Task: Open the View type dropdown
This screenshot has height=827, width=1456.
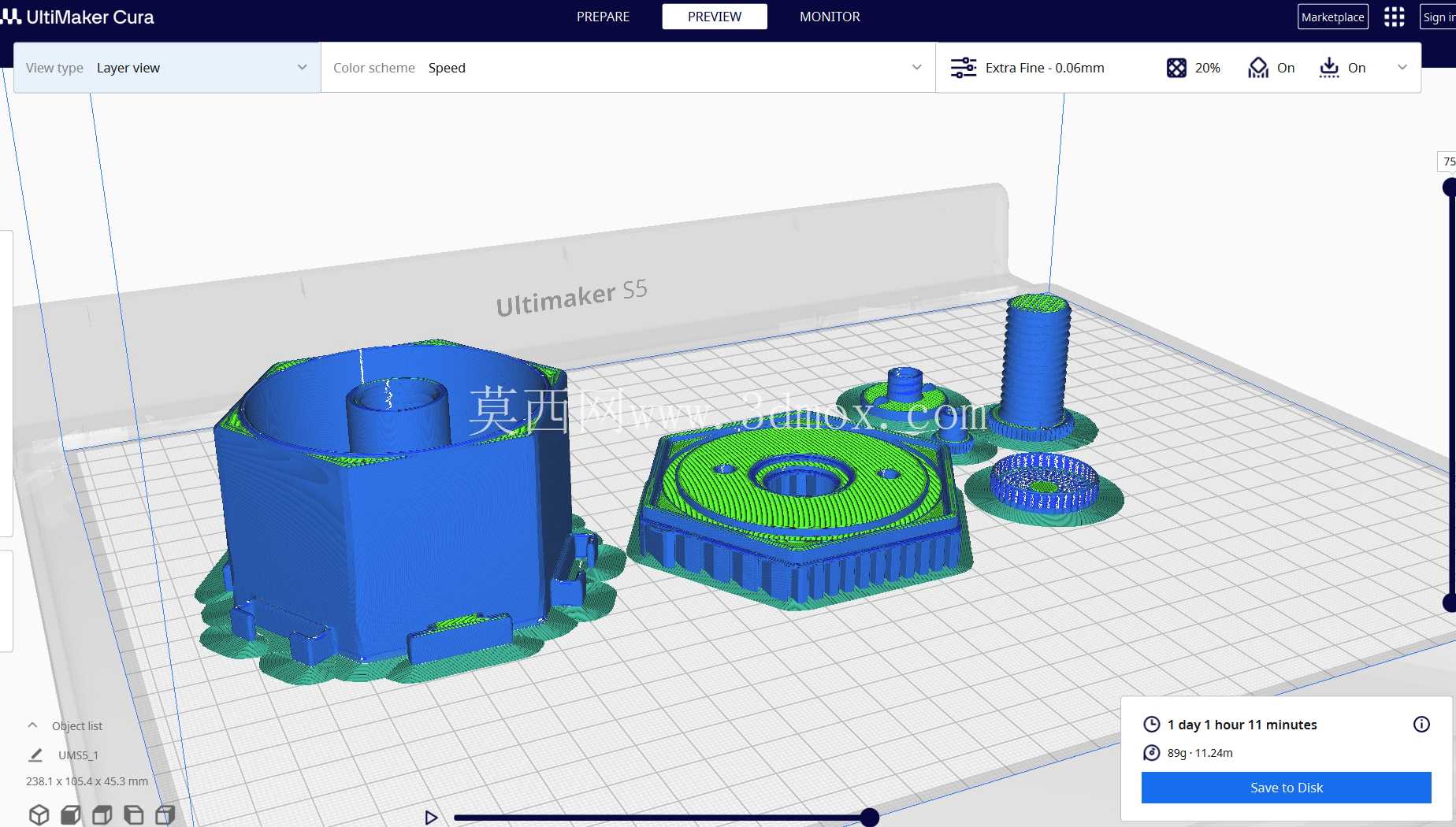Action: [167, 68]
